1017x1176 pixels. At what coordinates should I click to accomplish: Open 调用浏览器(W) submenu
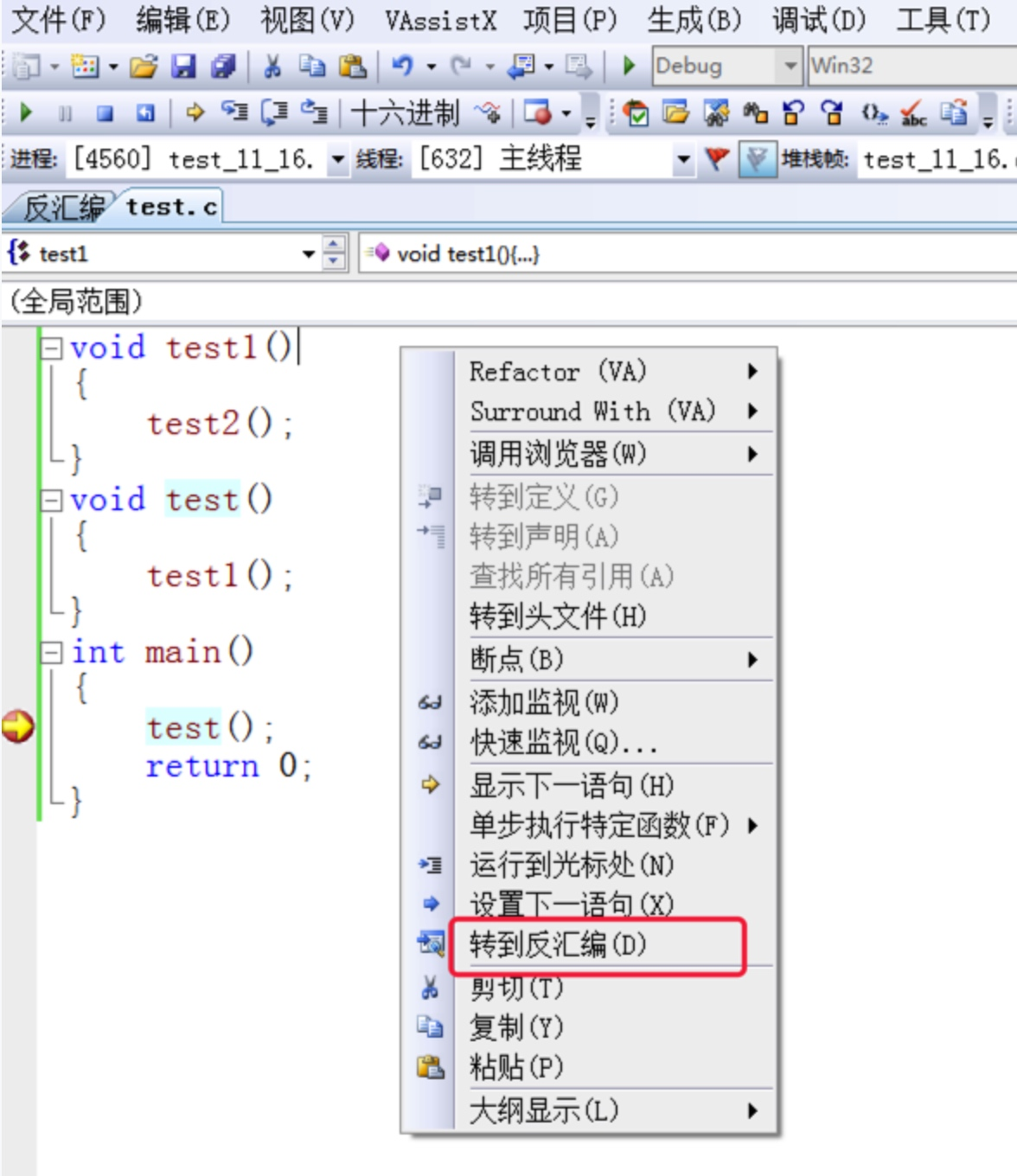coord(614,454)
